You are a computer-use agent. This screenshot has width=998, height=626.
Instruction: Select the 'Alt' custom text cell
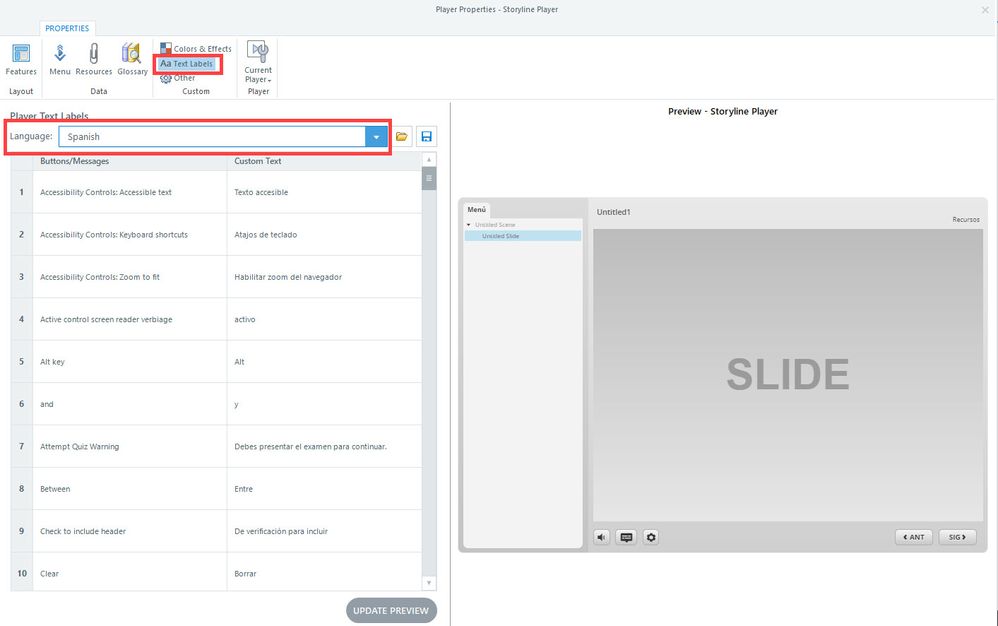click(324, 361)
